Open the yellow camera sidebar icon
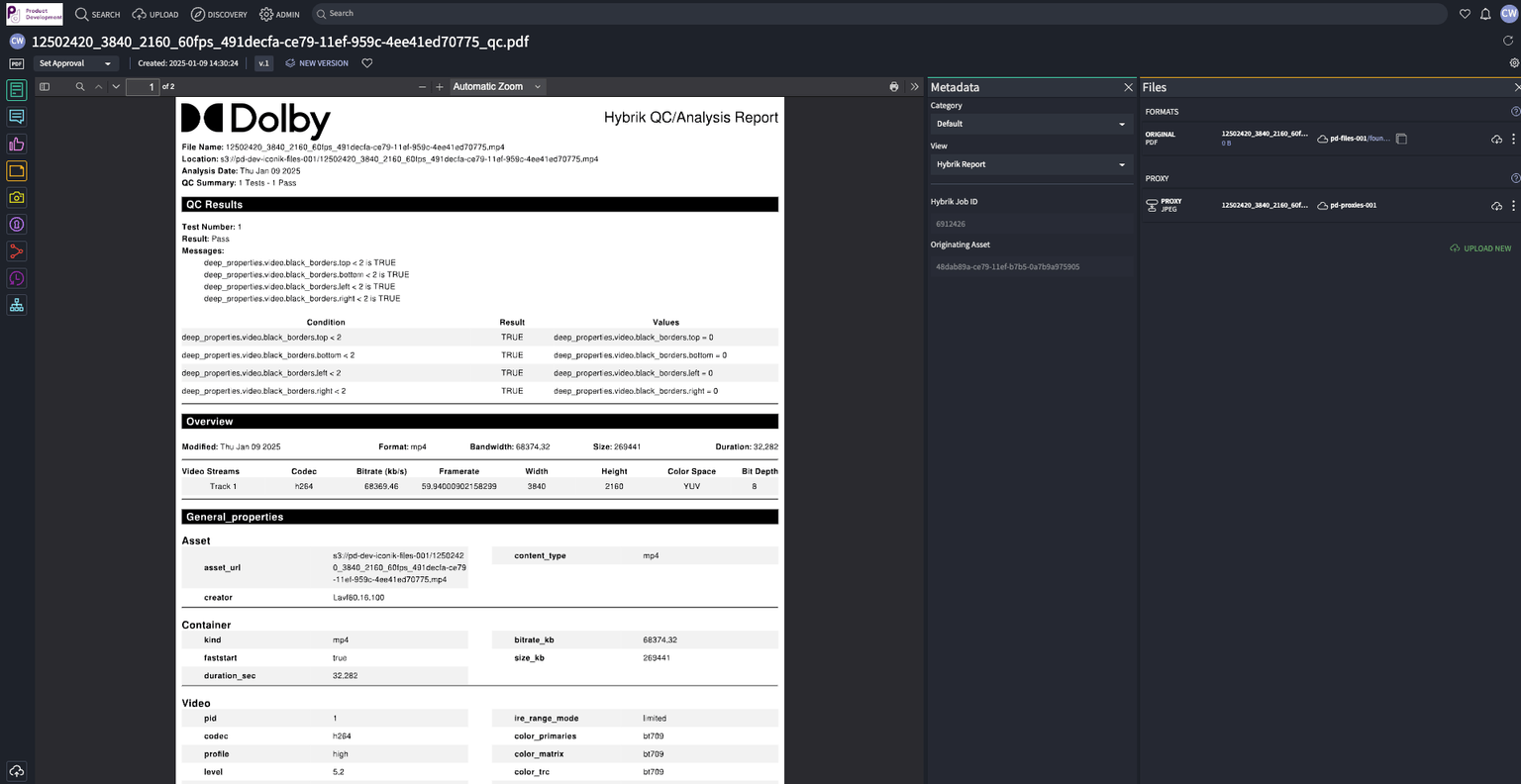 click(x=17, y=198)
